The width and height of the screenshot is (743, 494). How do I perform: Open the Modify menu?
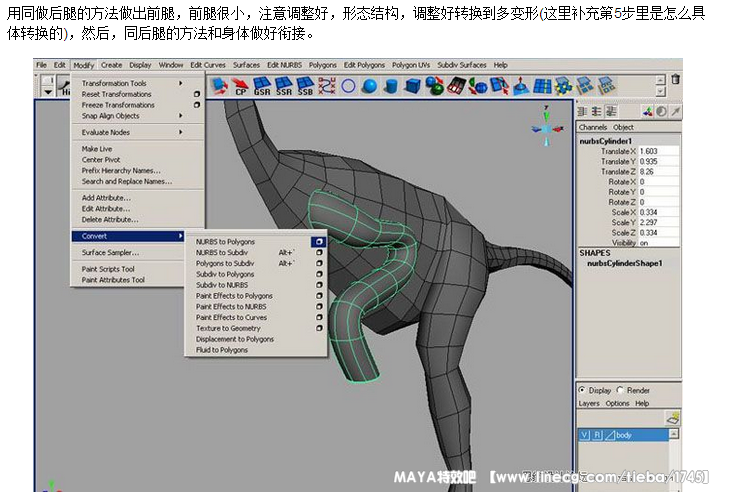pyautogui.click(x=83, y=65)
